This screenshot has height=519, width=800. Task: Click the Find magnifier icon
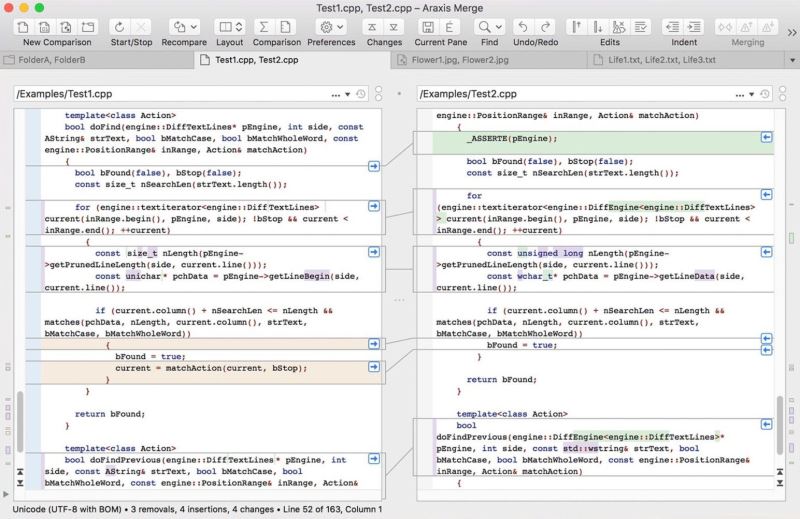(484, 27)
